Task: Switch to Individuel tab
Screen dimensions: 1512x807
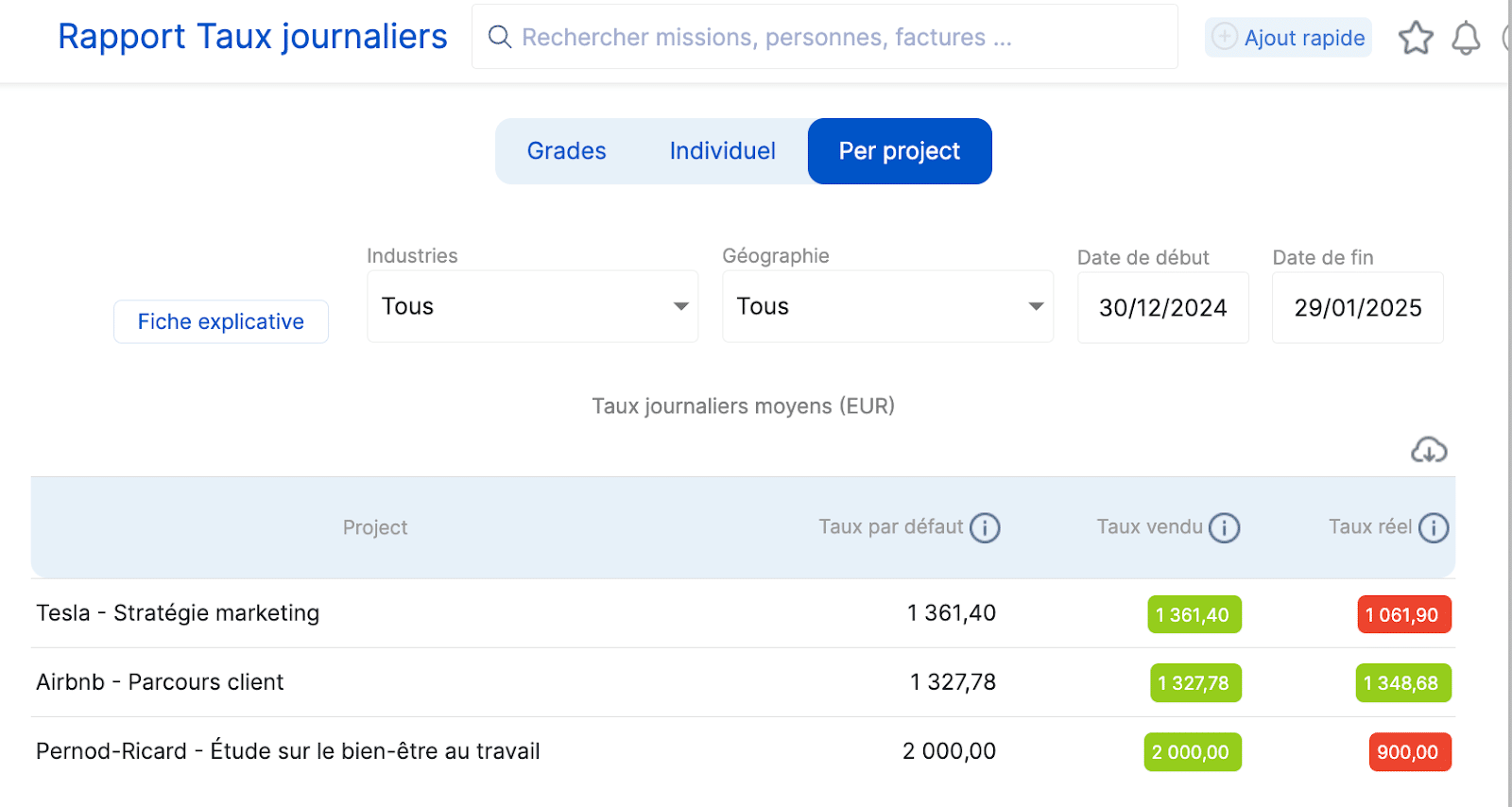Action: 722,151
